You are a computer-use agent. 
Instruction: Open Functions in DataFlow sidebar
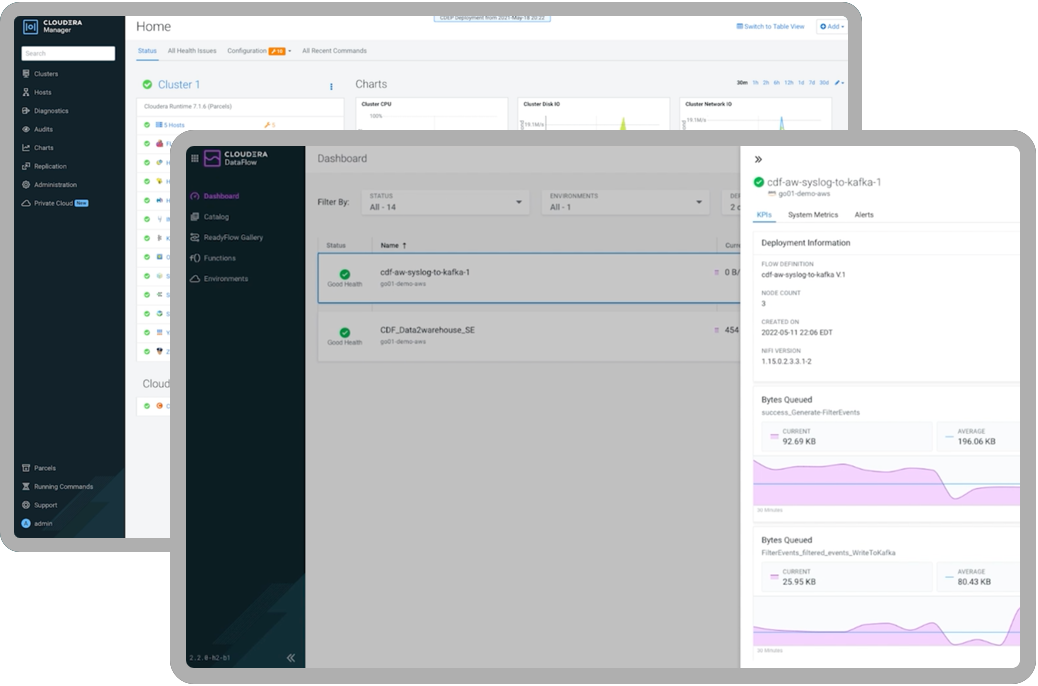212,258
